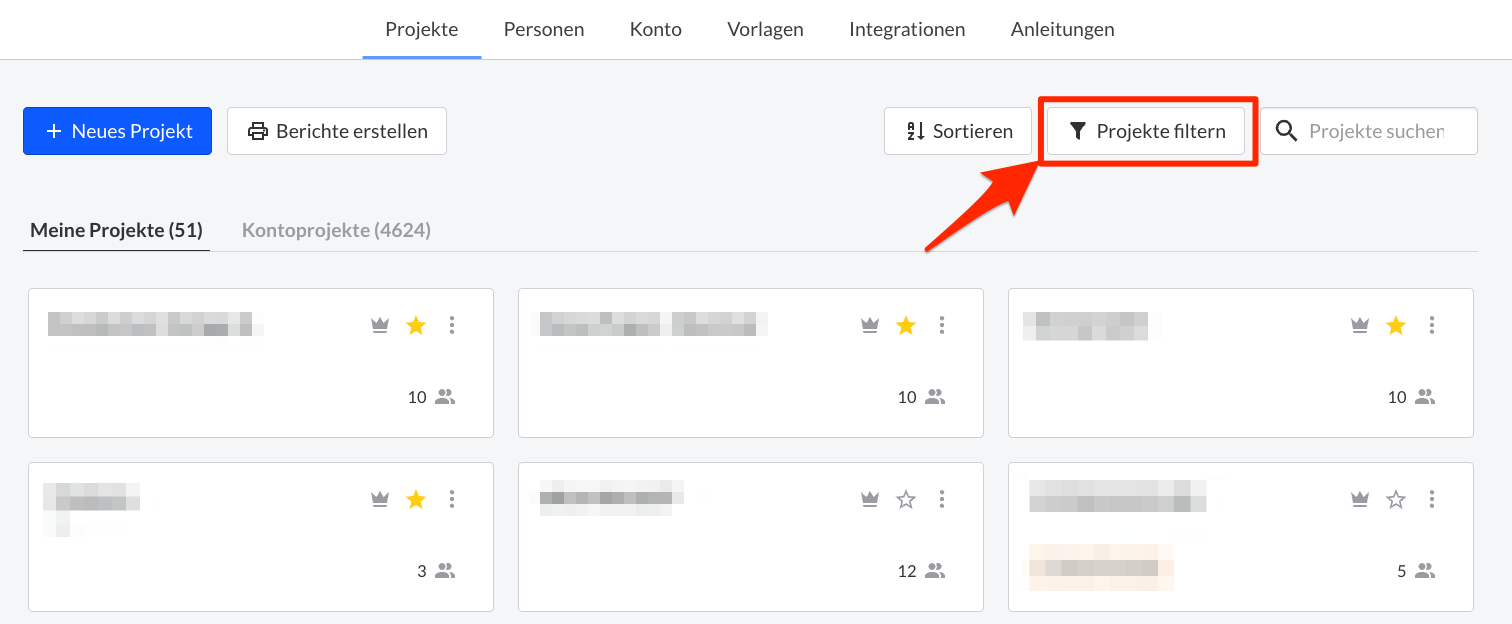
Task: Favorite the project with 12 members
Action: tap(905, 499)
